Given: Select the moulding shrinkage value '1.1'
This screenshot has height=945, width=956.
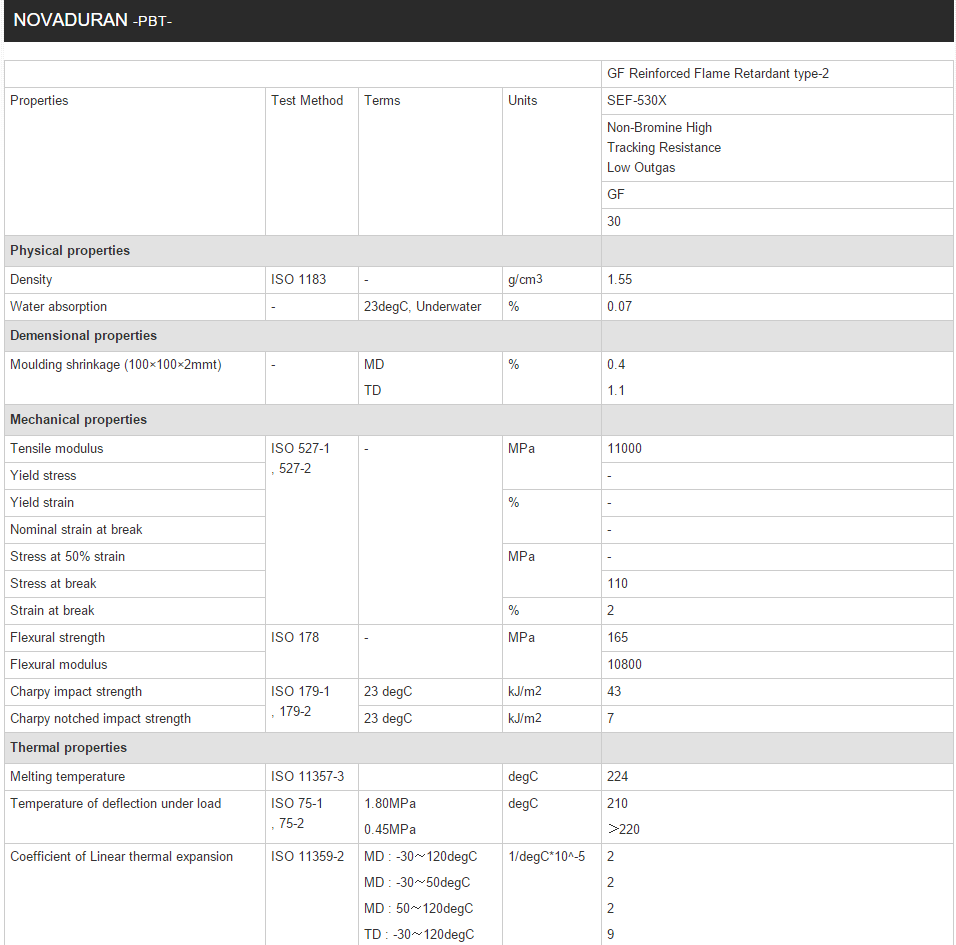Looking at the screenshot, I should click(x=616, y=391).
